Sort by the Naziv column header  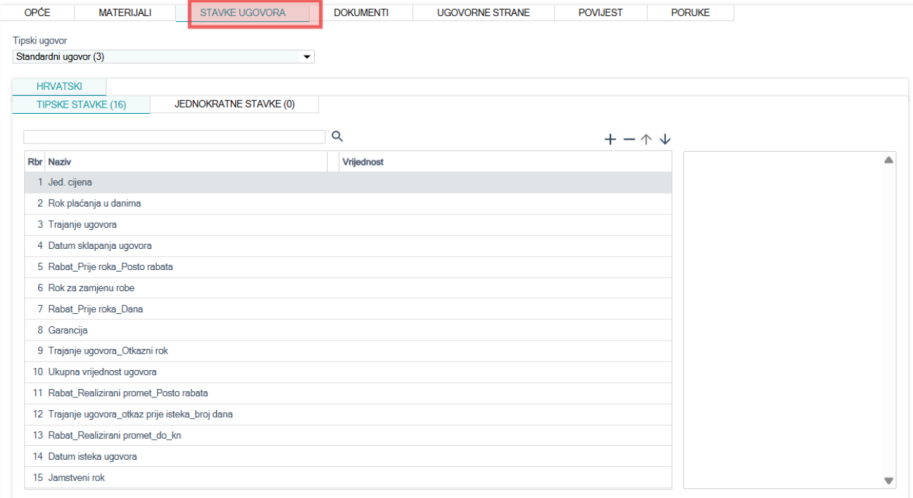tap(185, 162)
